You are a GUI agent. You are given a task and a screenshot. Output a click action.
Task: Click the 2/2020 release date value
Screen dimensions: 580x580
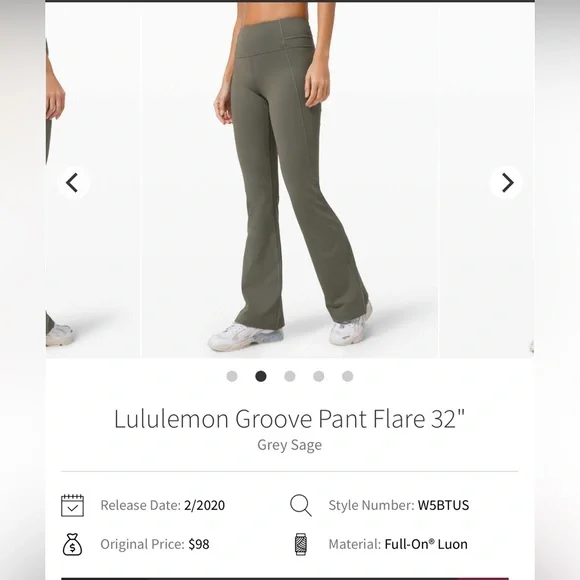(x=205, y=505)
